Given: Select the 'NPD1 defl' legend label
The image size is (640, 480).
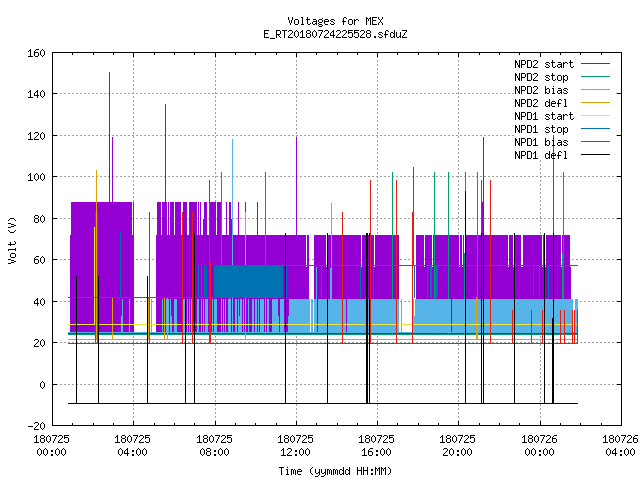Looking at the screenshot, I should [x=541, y=156].
